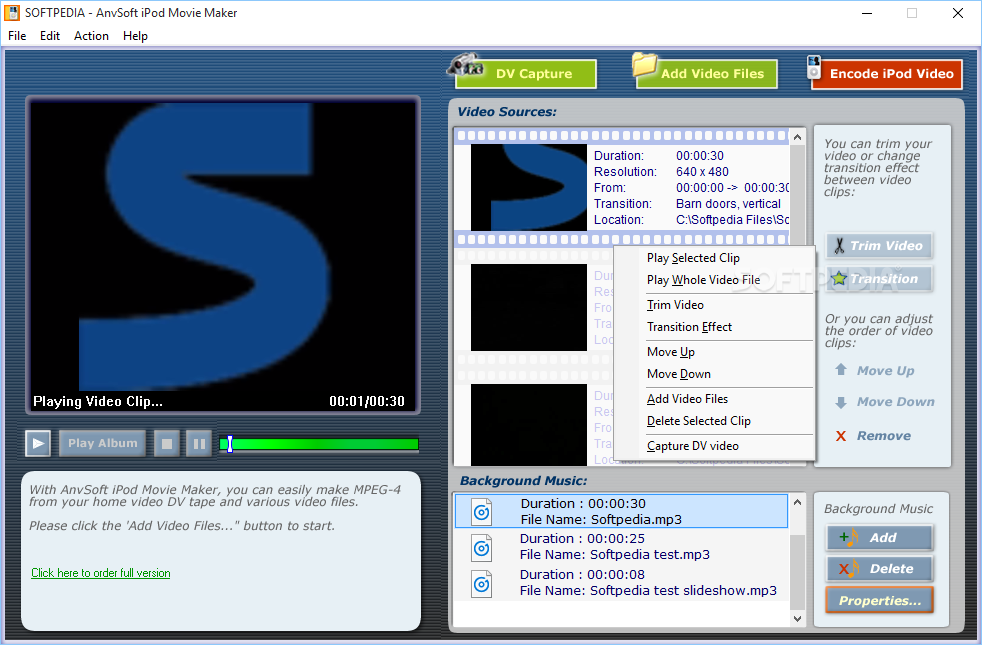Click the AnvSoft application icon in title bar

tap(12, 13)
